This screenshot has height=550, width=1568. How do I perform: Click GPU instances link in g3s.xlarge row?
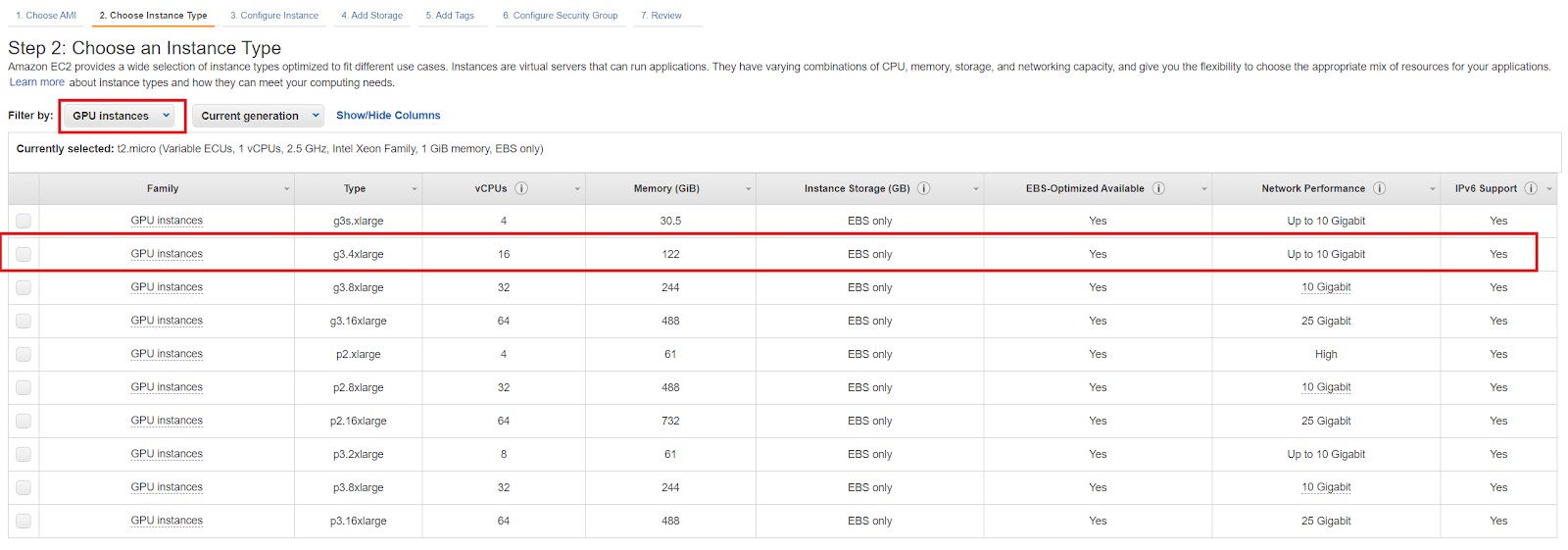(167, 221)
